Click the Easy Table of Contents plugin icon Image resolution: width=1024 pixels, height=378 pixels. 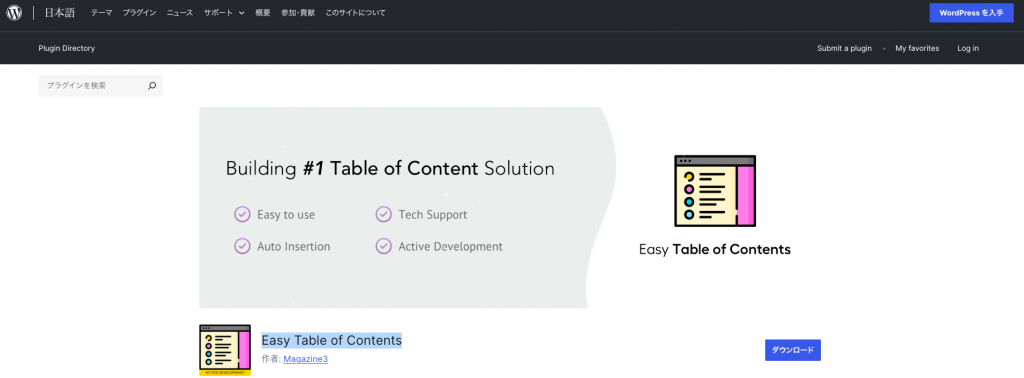(225, 350)
